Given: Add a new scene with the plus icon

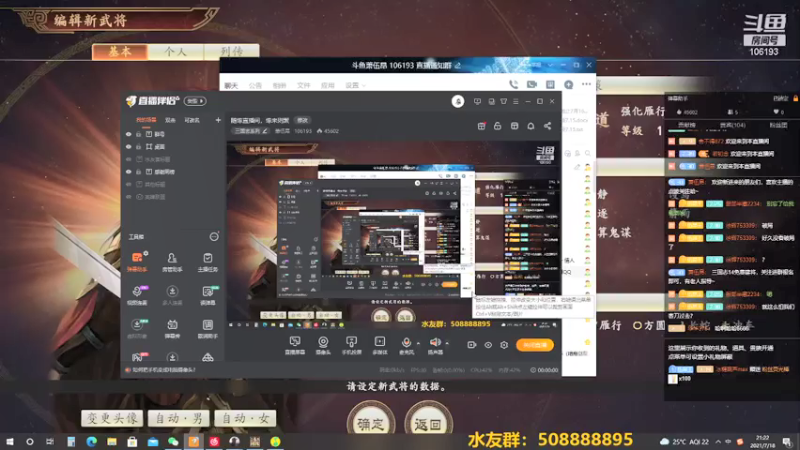Looking at the screenshot, I should (218, 120).
